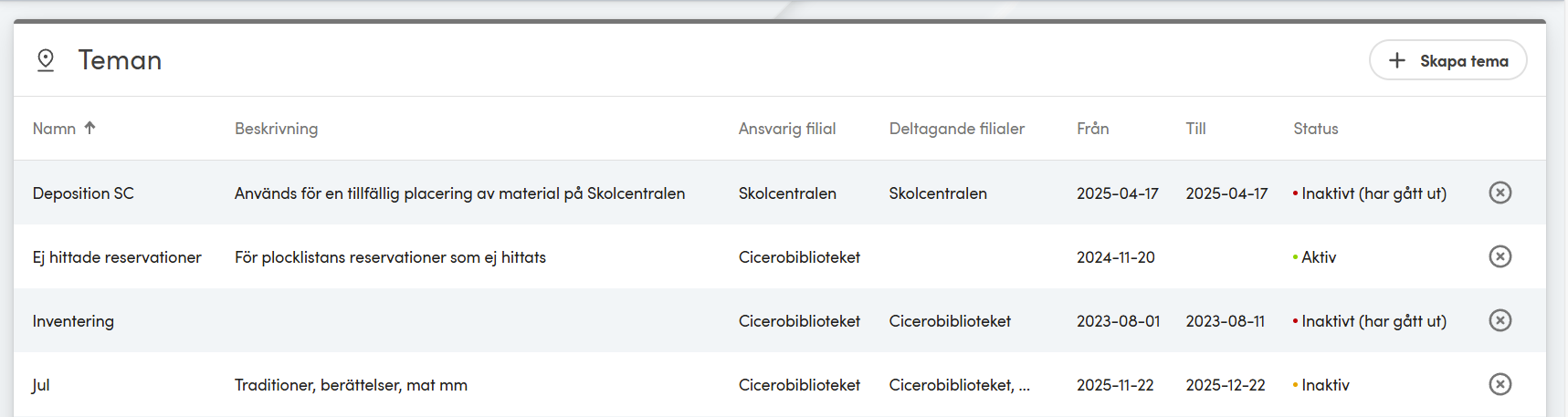Image resolution: width=1568 pixels, height=417 pixels.
Task: Toggle sort order with the Namn arrow icon
Action: [89, 128]
